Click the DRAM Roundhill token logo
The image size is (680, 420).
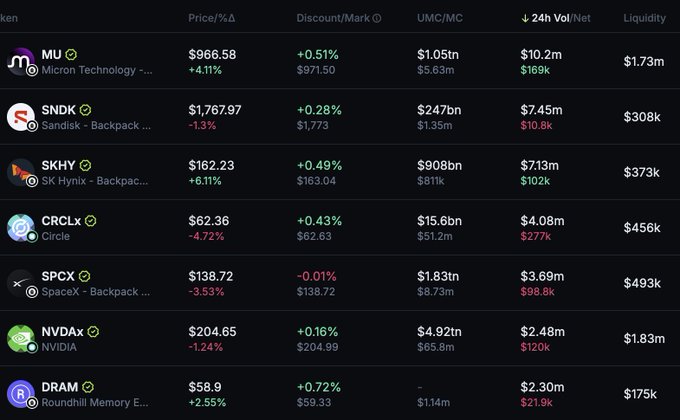21,394
